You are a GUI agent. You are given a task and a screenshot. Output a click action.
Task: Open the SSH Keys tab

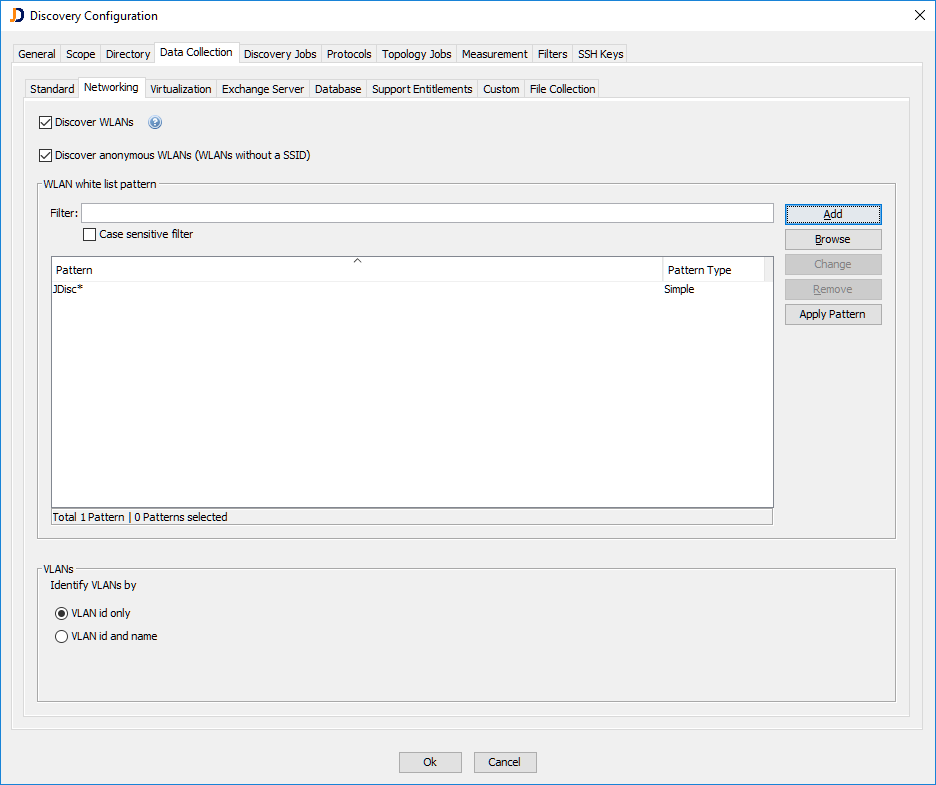click(x=600, y=53)
